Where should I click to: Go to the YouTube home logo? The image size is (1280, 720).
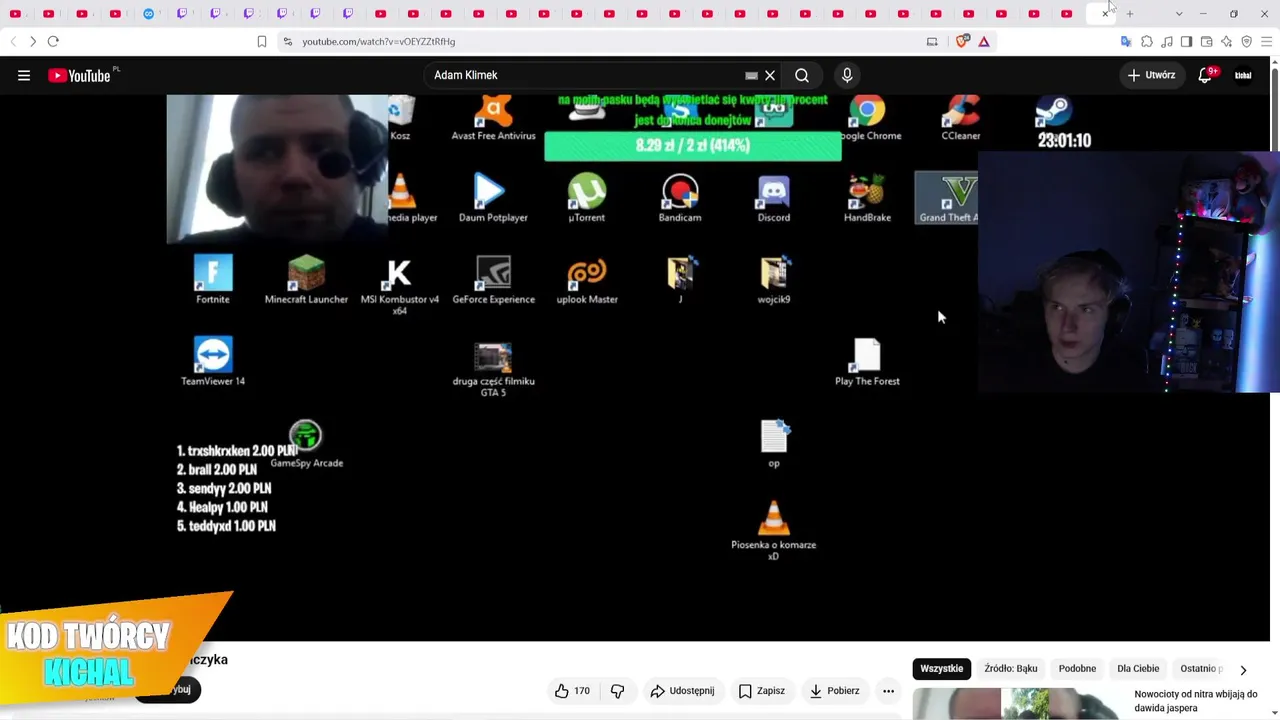click(79, 75)
